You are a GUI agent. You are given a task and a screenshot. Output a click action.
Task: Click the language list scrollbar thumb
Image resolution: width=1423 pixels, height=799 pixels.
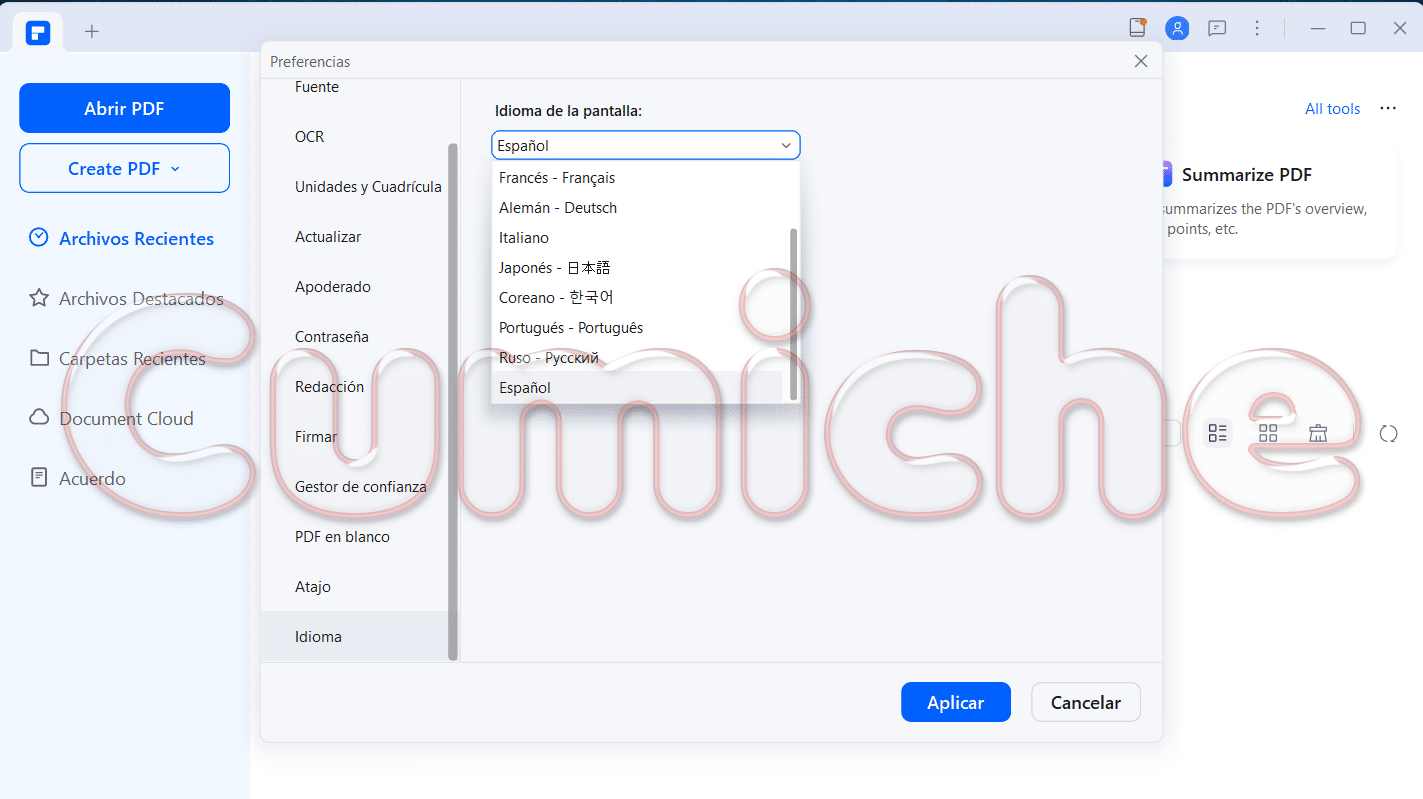pos(794,314)
